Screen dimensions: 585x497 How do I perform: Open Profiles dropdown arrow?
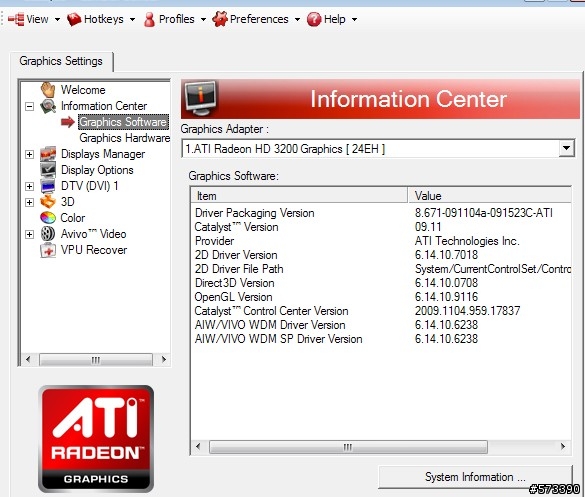tap(203, 19)
